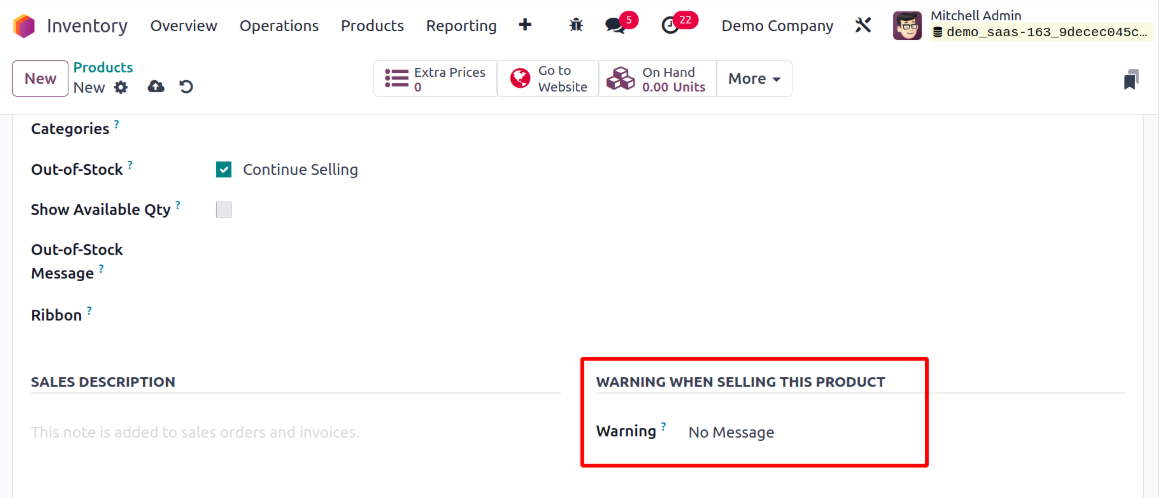
Task: Discard changes with the undo icon
Action: 186,87
